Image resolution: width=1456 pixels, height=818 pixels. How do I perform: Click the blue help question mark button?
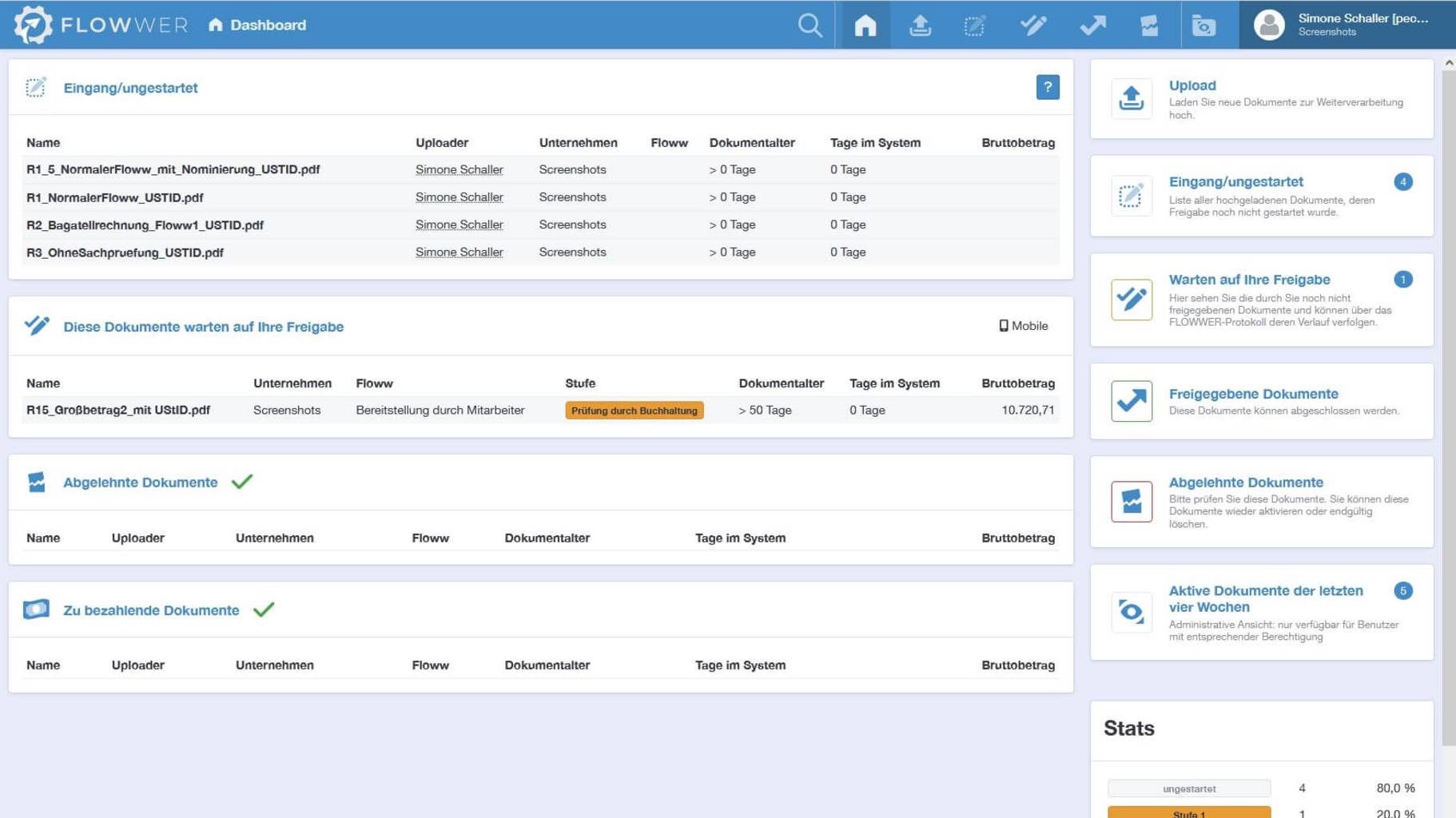pos(1047,87)
